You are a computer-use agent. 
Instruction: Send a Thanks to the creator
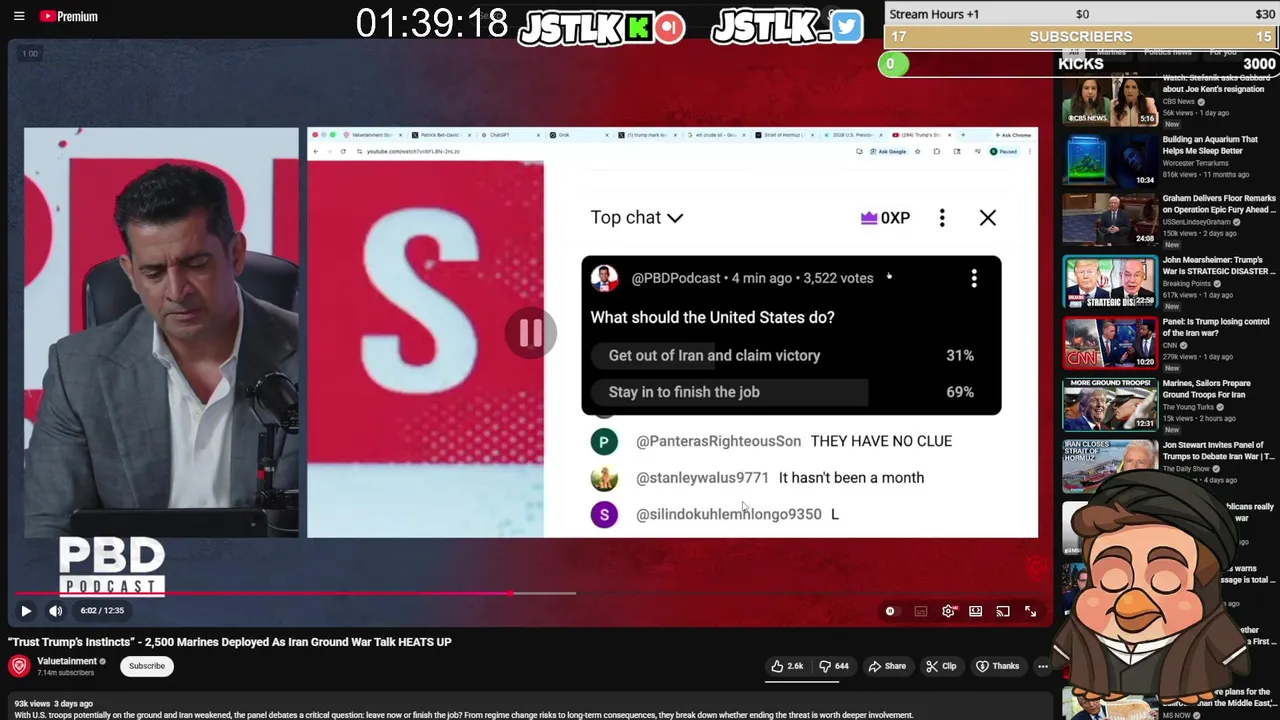coord(998,666)
